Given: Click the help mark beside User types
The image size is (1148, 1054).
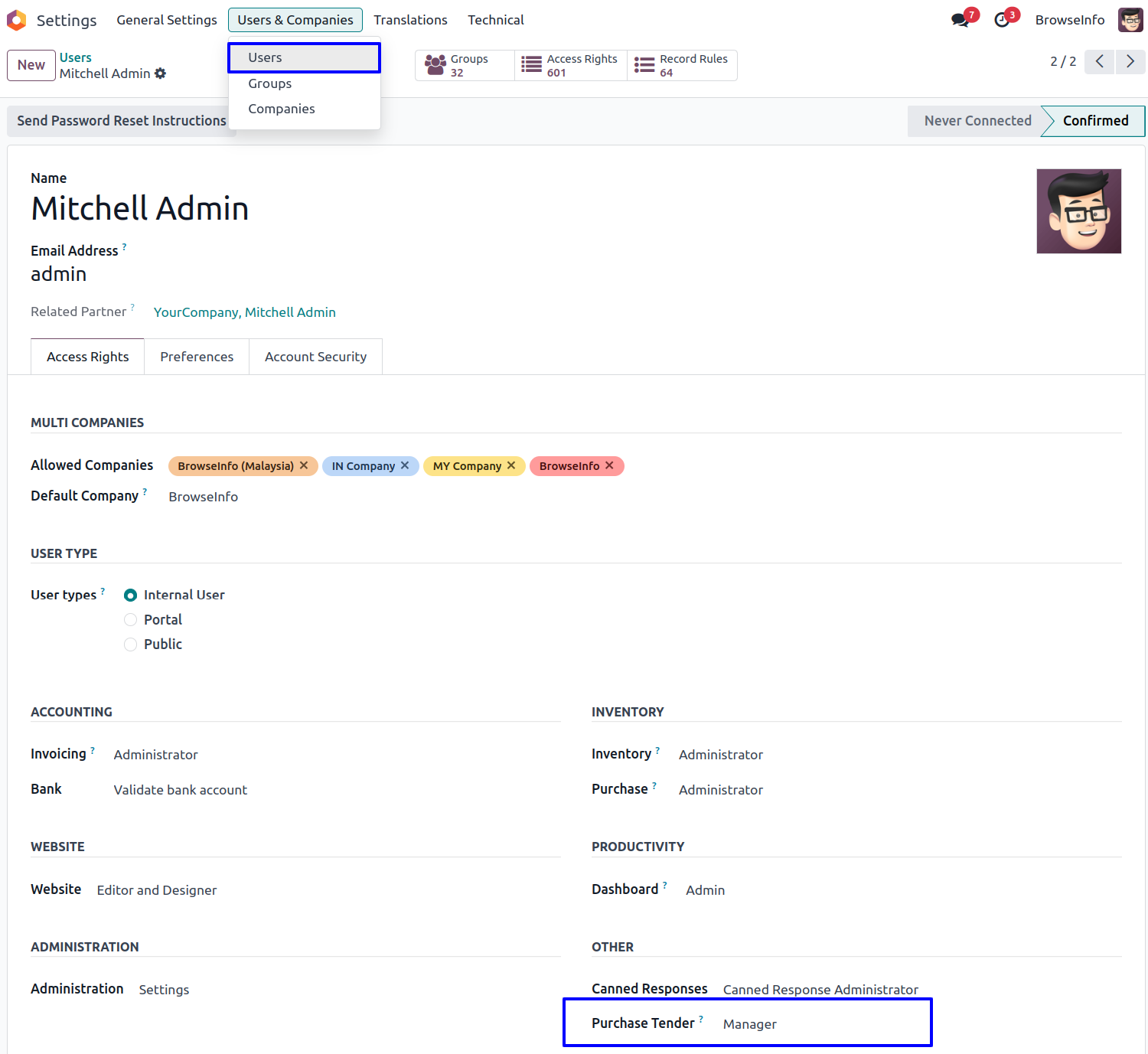Looking at the screenshot, I should pos(103,591).
